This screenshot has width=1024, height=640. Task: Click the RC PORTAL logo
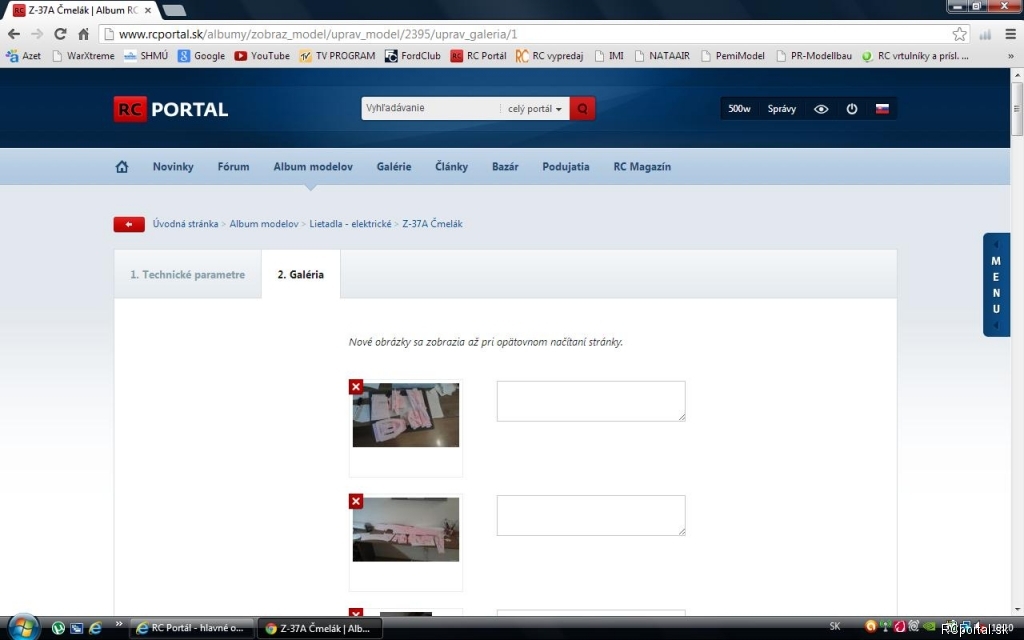pyautogui.click(x=171, y=109)
